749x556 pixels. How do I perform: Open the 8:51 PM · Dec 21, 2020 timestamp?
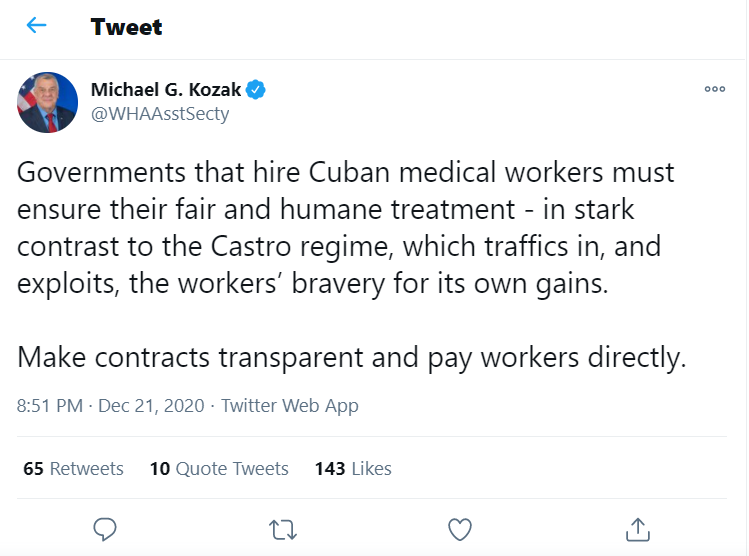coord(111,406)
